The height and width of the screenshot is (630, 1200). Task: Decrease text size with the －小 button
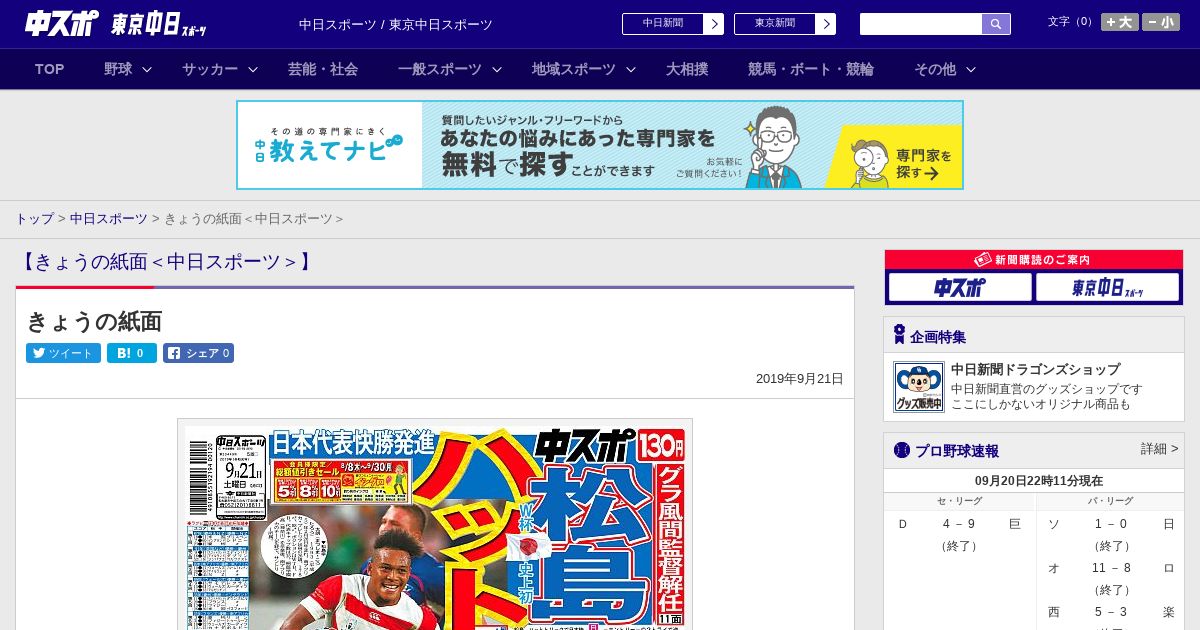(x=1161, y=22)
